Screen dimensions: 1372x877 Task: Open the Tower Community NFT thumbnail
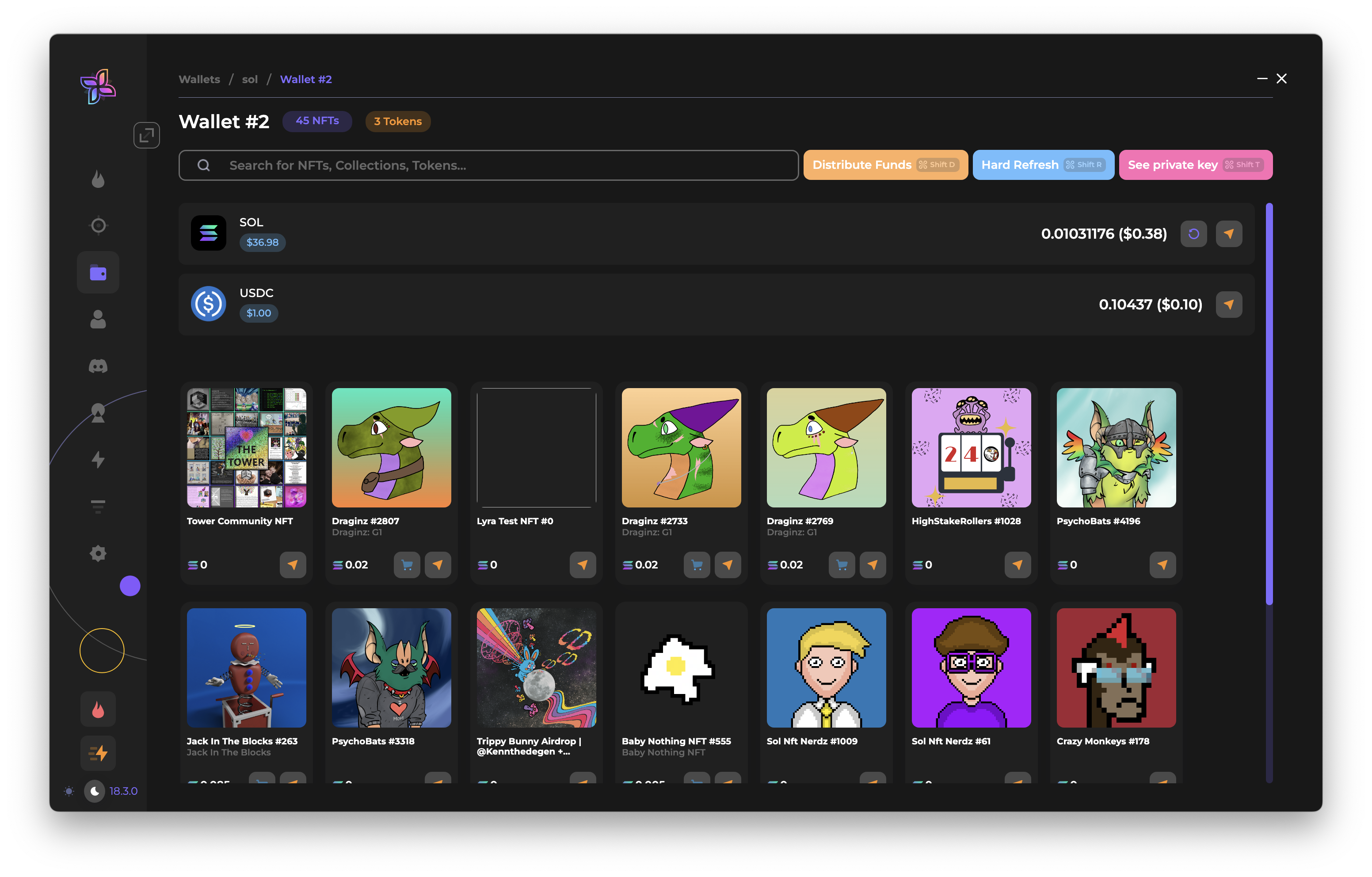(246, 447)
